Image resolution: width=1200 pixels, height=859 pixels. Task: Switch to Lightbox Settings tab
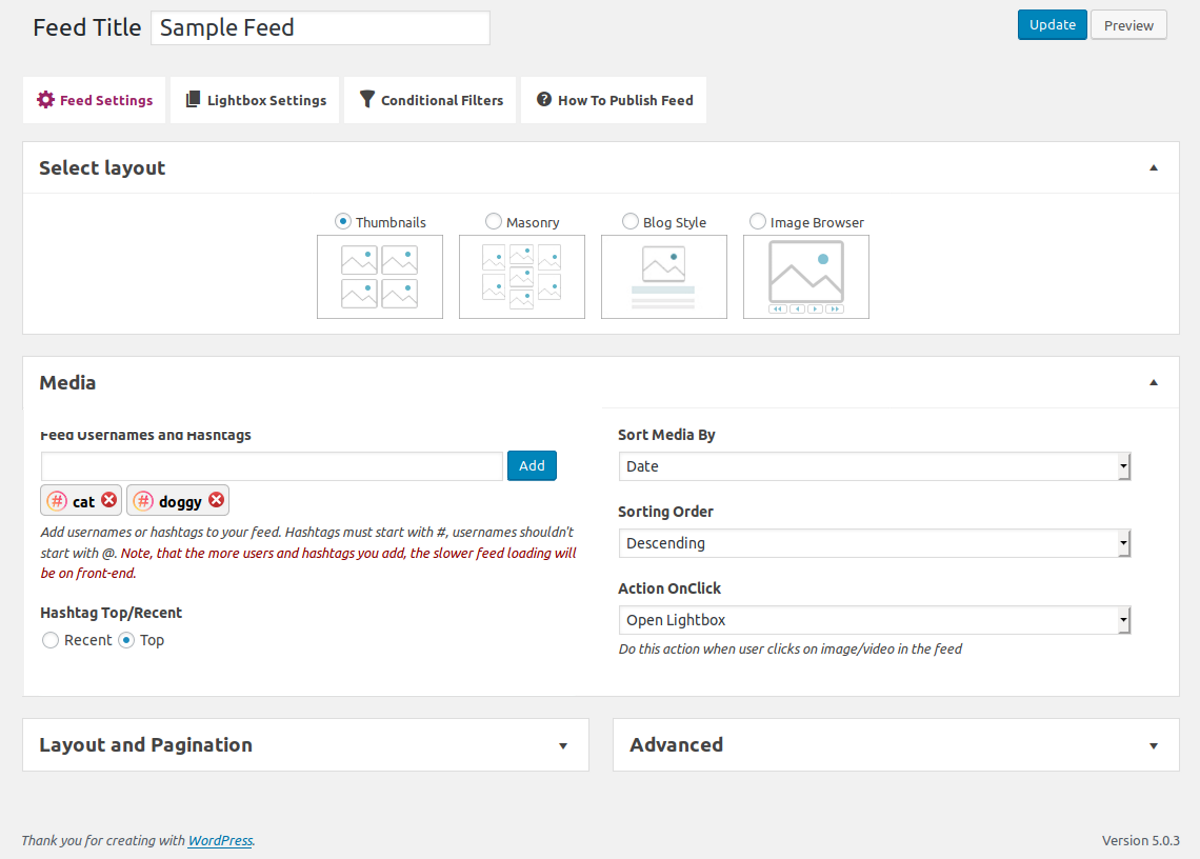255,100
